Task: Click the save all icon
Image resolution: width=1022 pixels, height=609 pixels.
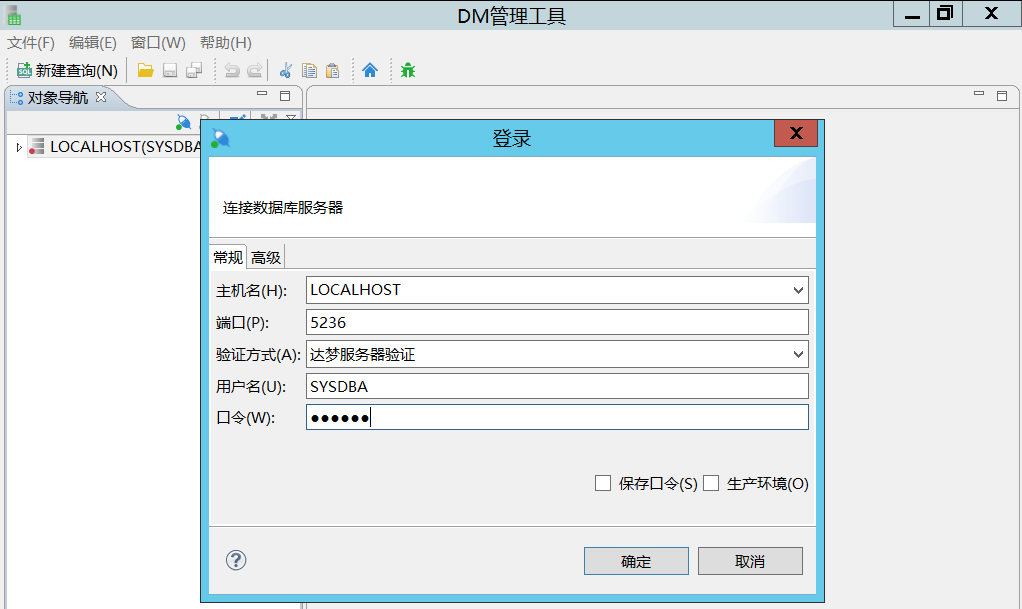Action: (194, 70)
